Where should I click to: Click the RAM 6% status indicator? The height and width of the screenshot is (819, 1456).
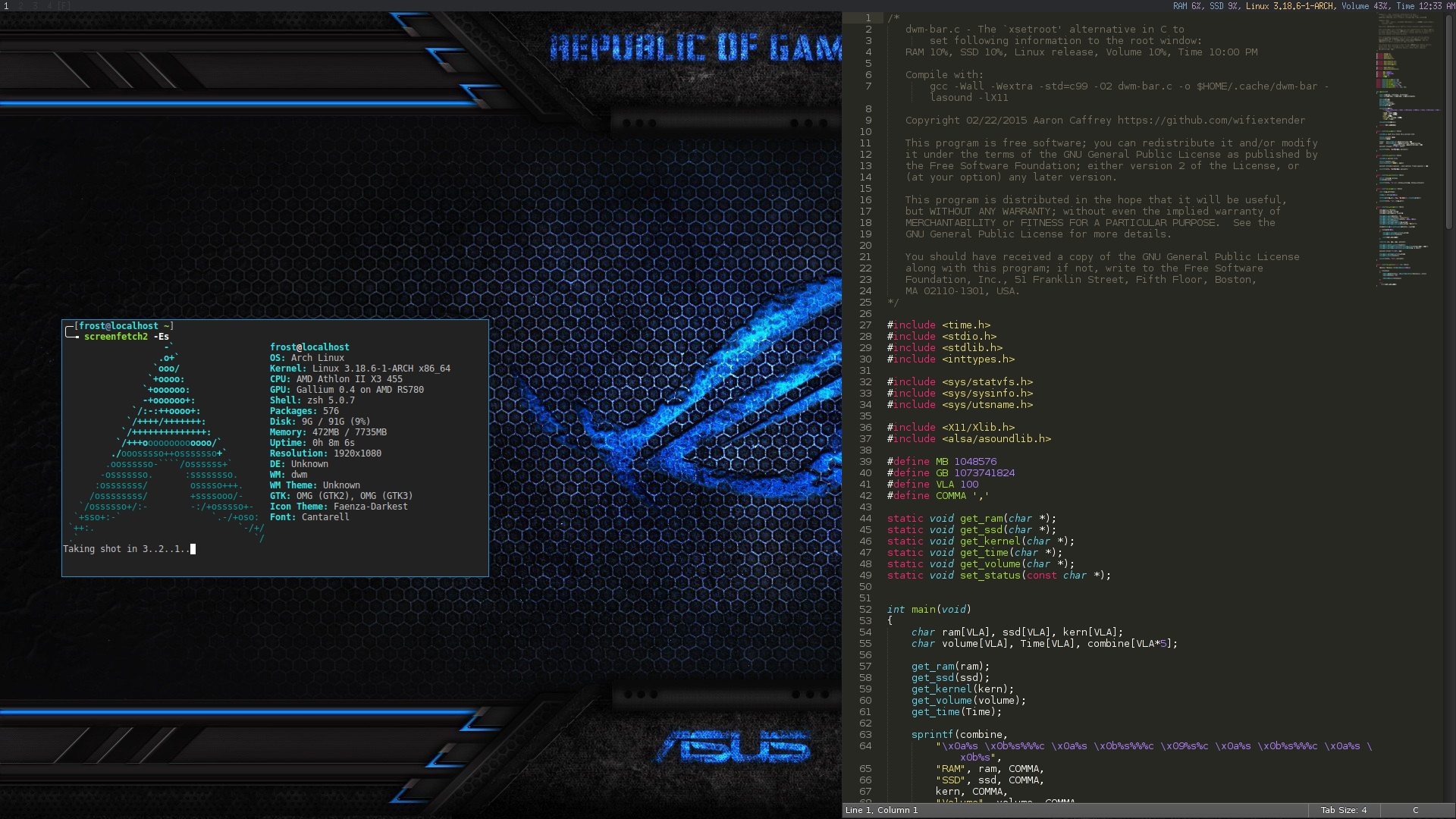pos(1187,5)
